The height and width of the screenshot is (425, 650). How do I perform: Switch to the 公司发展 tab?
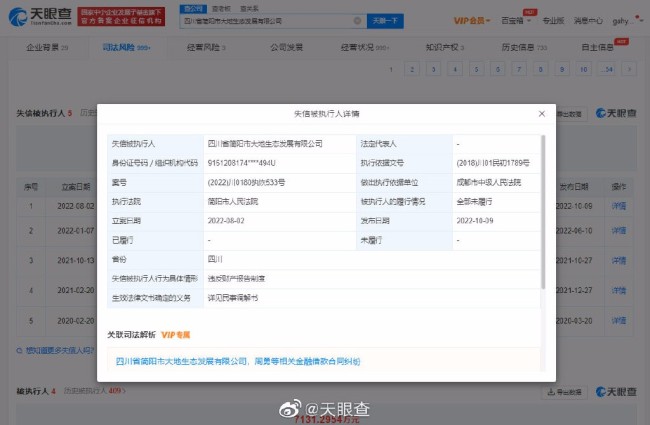click(286, 48)
